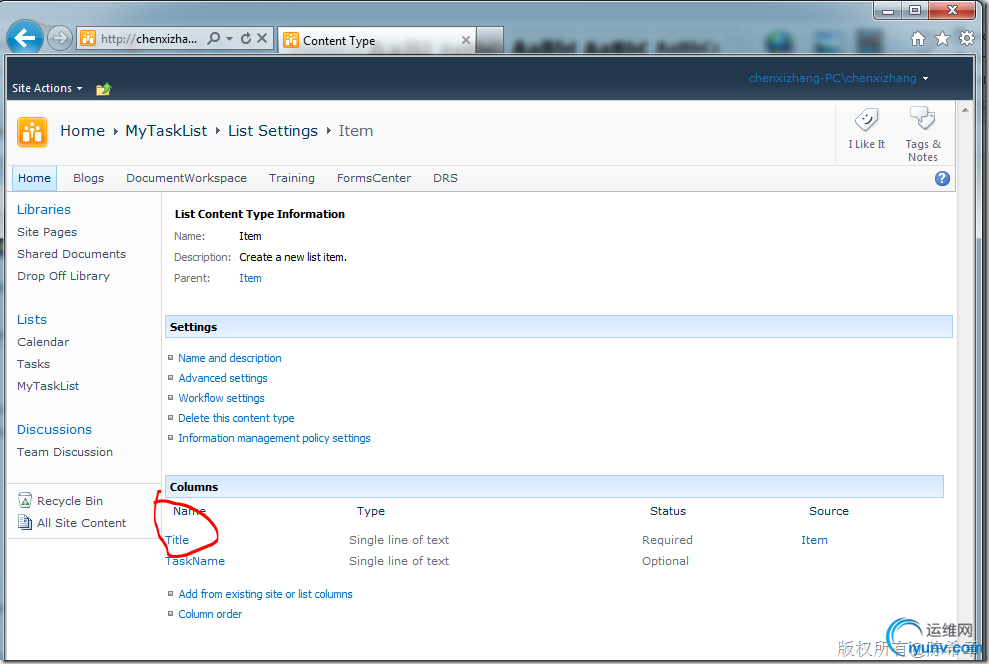Open the Libraries sidebar heading
Image resolution: width=989 pixels, height=664 pixels.
click(44, 209)
